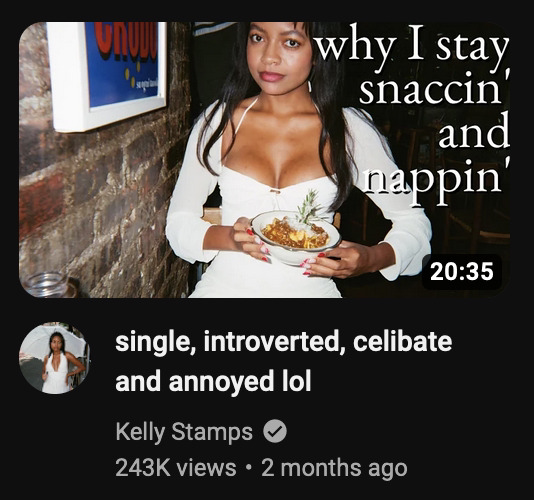534x500 pixels.
Task: Click the 20:35 duration badge
Action: coord(462,272)
